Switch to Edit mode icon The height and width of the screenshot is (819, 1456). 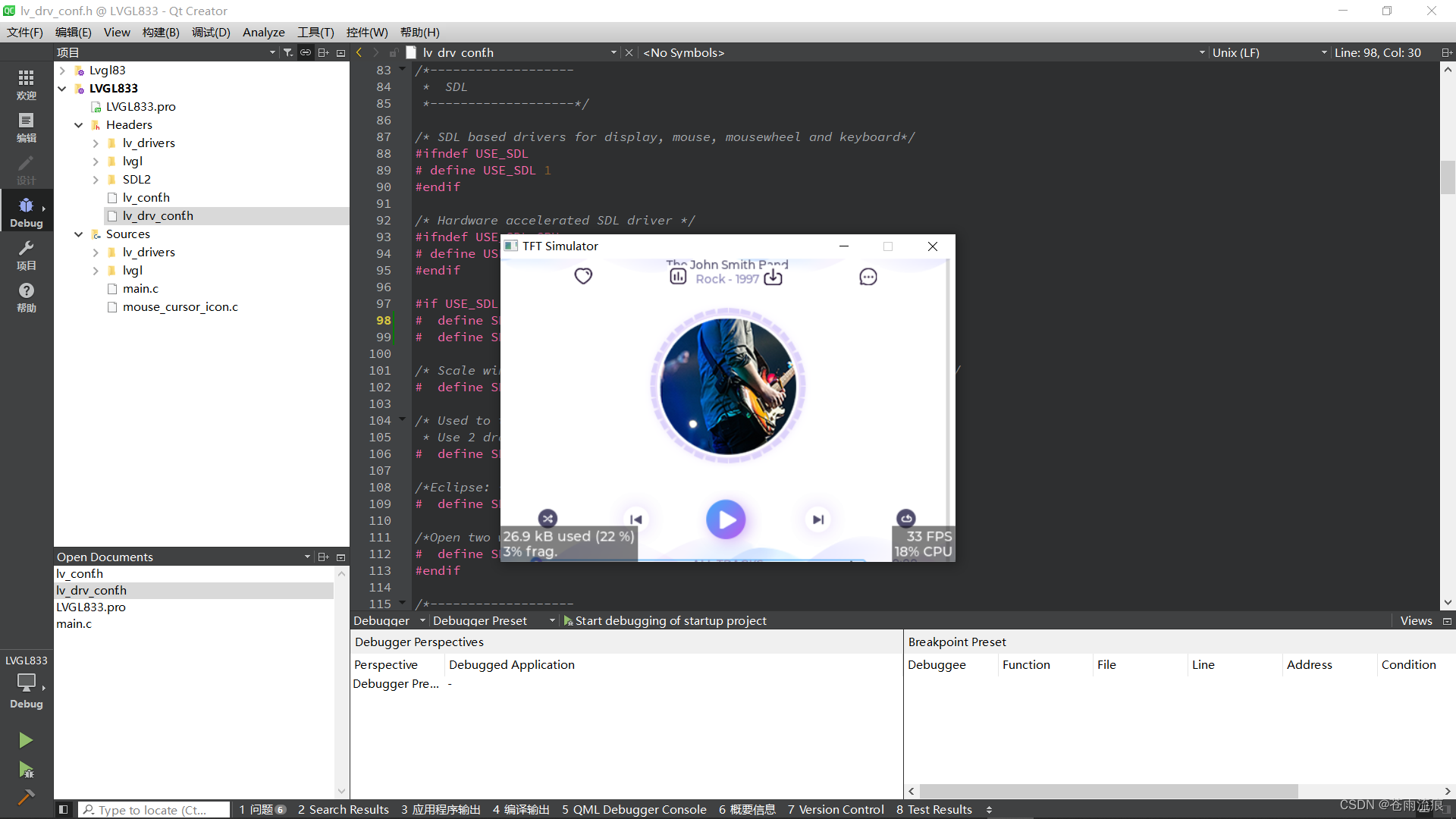coord(26,126)
